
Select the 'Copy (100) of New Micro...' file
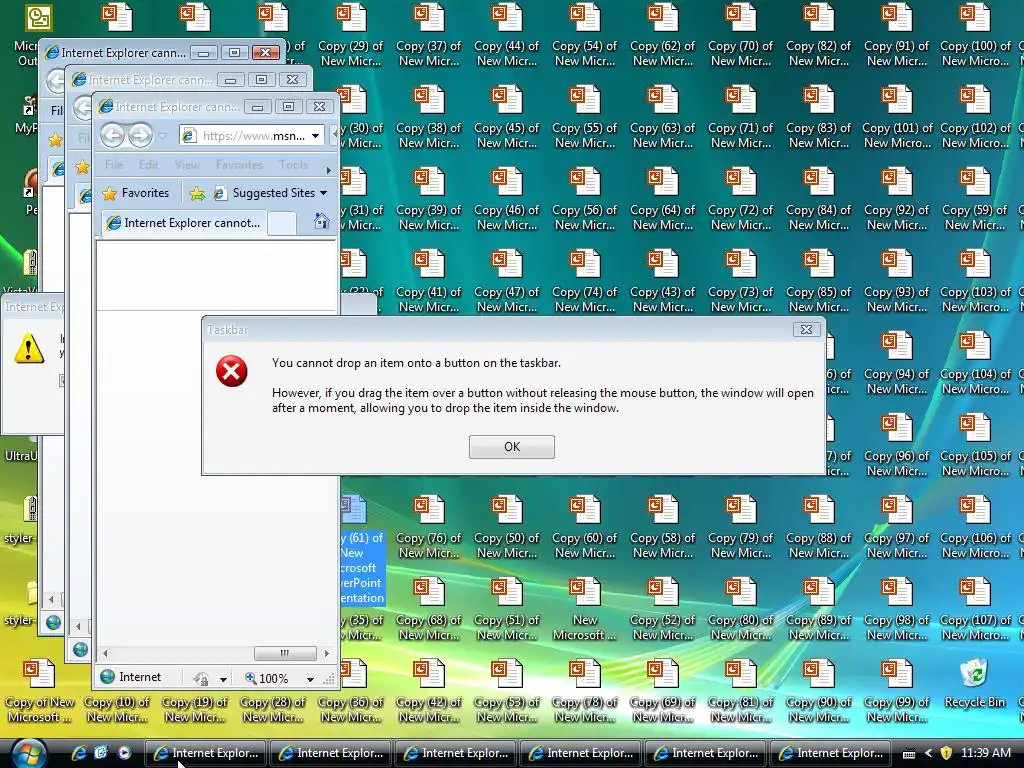(x=975, y=35)
